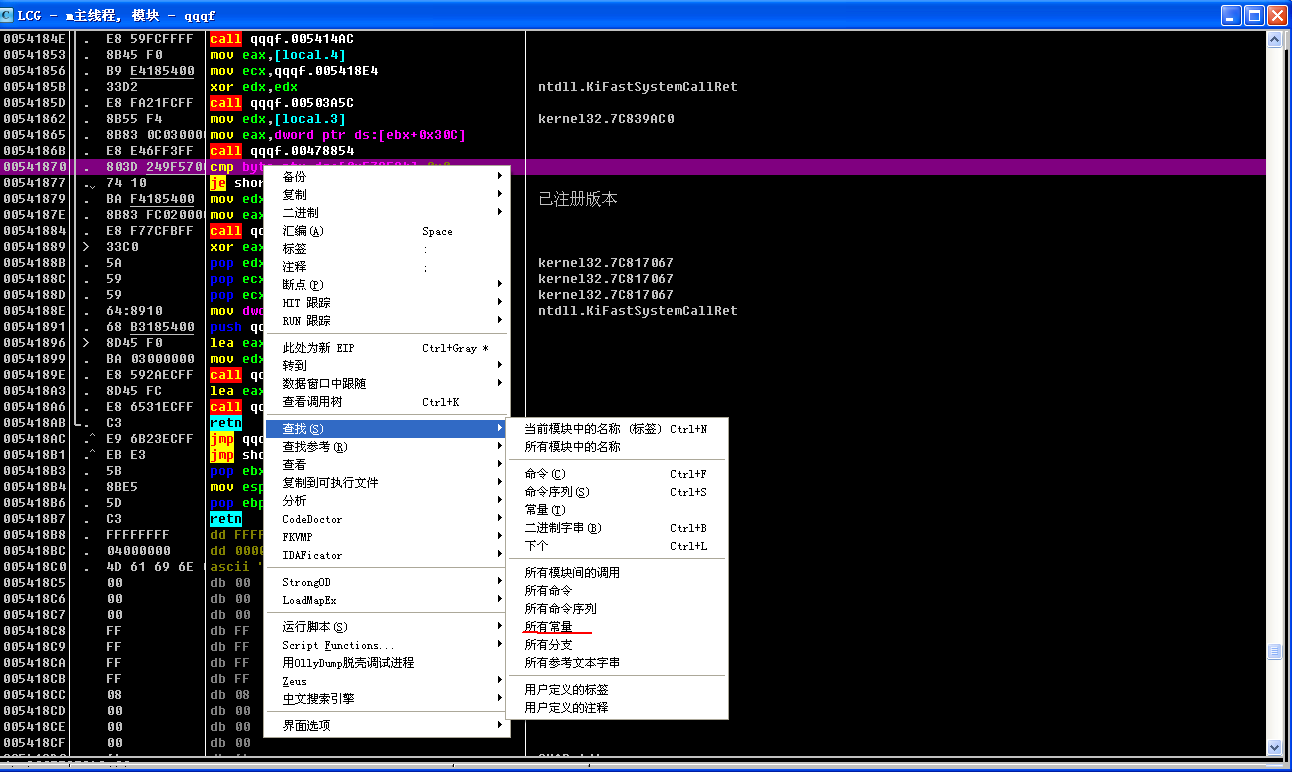Choose 下个 in the search submenu
This screenshot has width=1292, height=772.
click(617, 545)
